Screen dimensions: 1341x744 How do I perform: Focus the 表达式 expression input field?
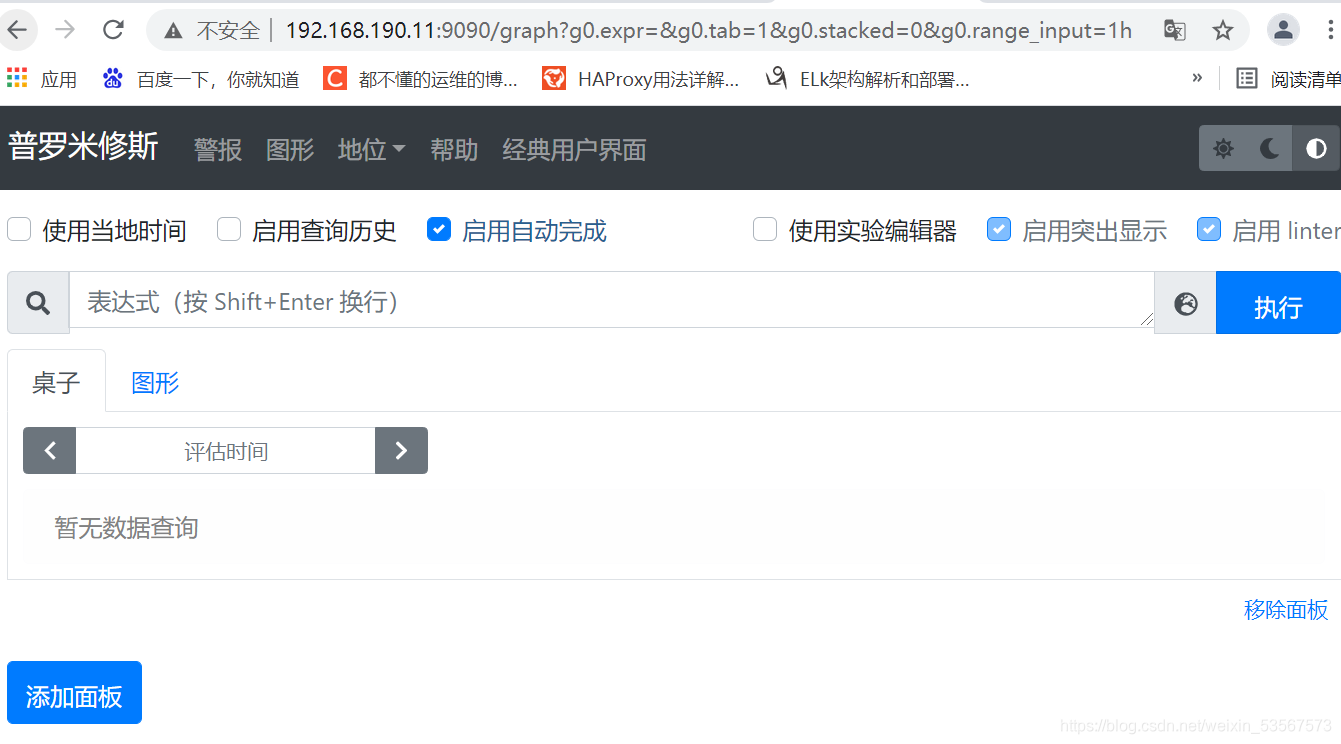point(611,300)
